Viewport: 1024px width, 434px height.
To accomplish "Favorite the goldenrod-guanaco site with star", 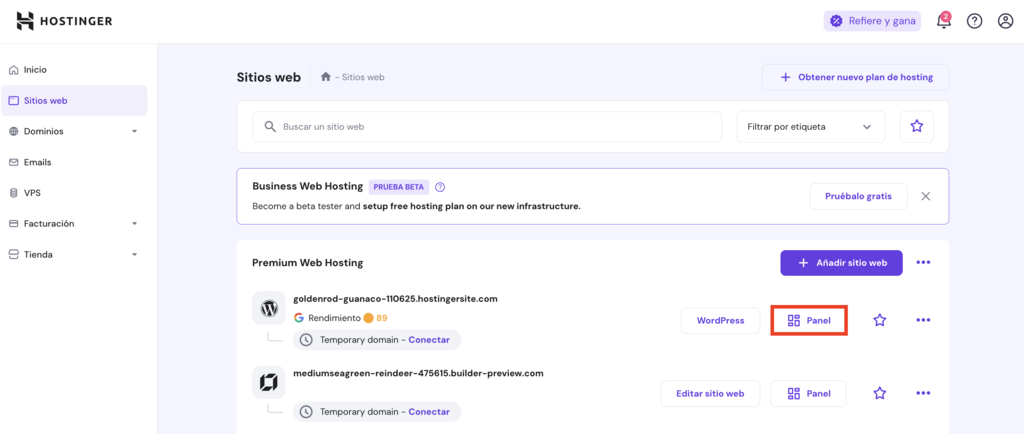I will tap(880, 320).
